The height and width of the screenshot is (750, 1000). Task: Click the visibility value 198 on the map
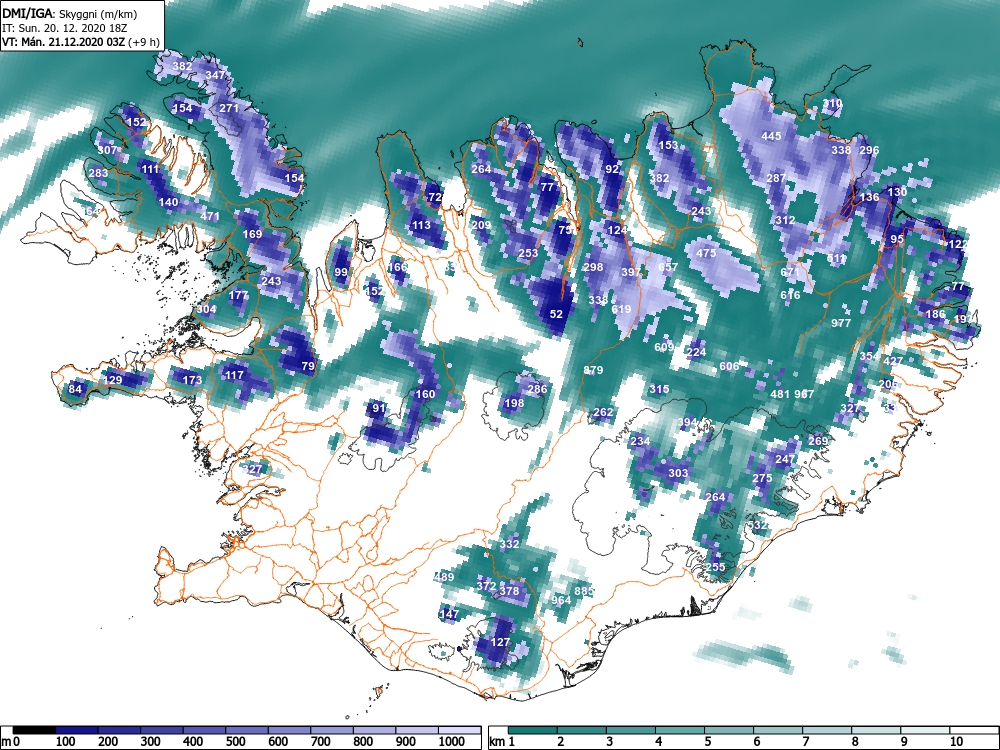(514, 403)
